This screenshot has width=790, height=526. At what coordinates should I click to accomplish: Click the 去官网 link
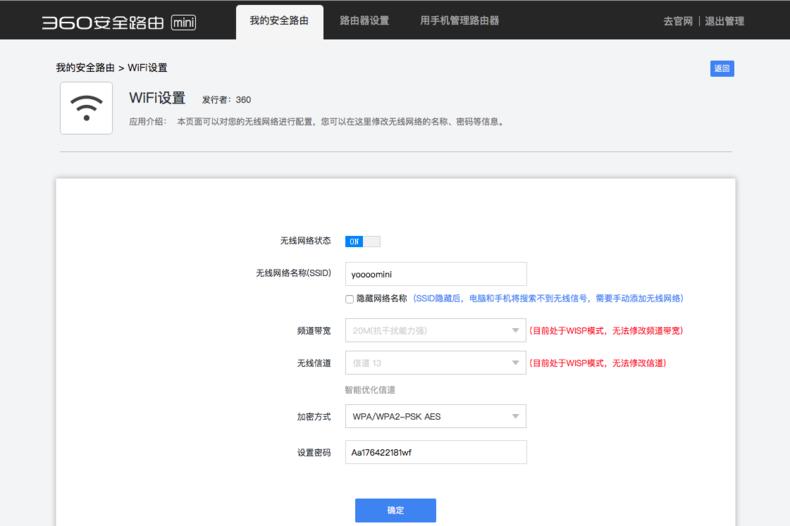coord(677,21)
